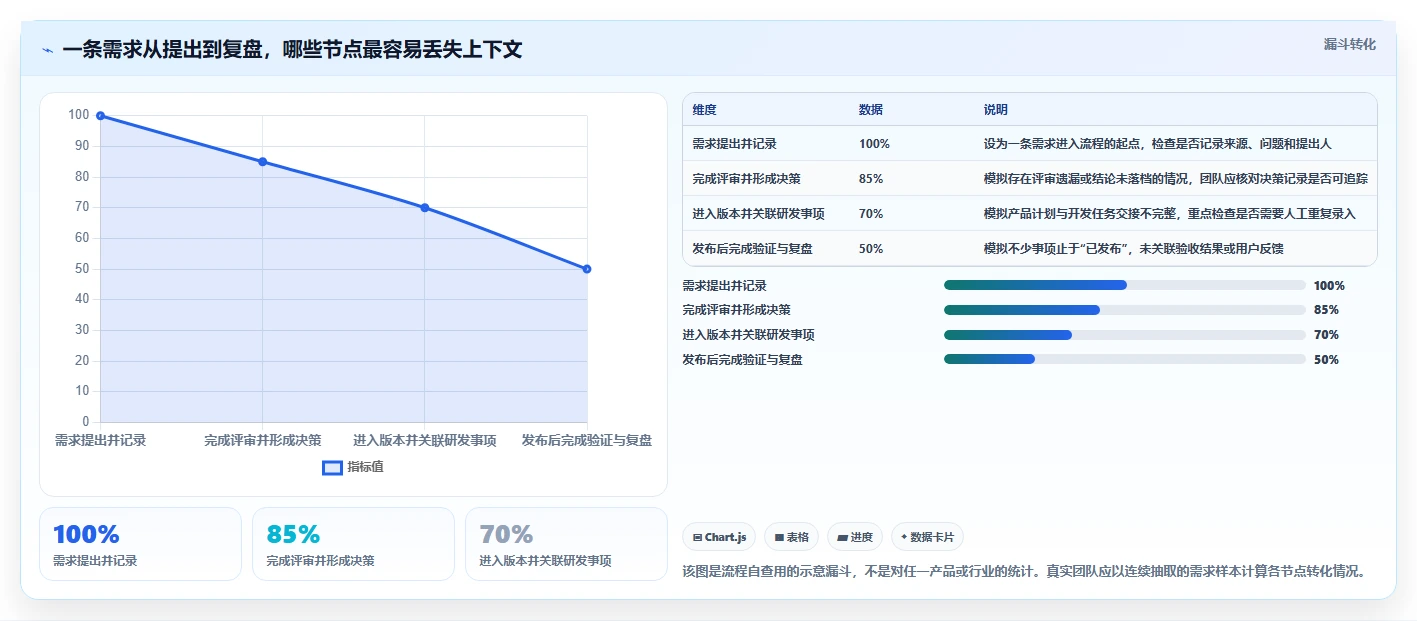Click the 50% value beside fourth progress bar
Image resolution: width=1417 pixels, height=621 pixels.
click(x=1326, y=360)
